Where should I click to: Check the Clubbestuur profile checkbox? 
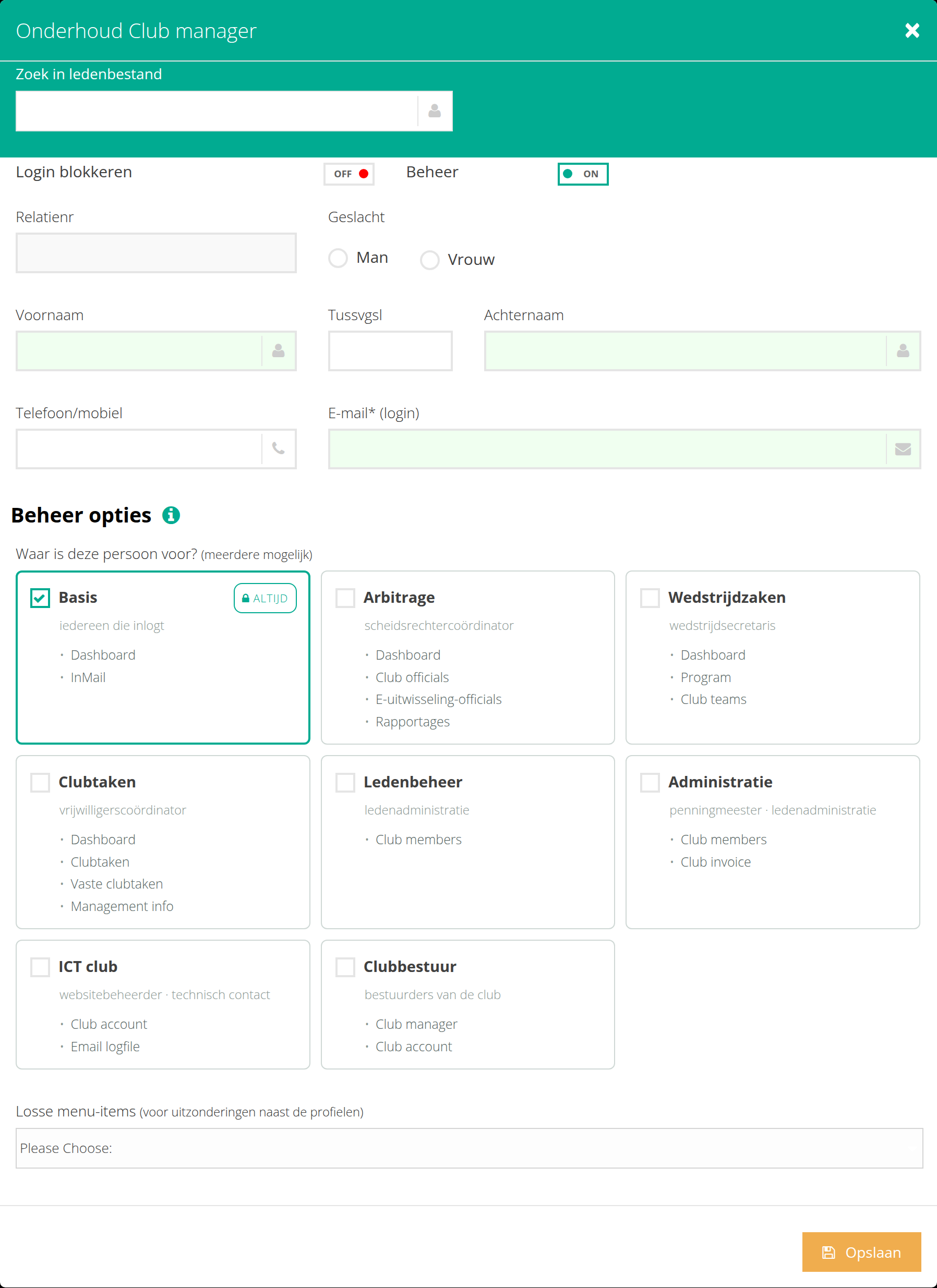click(x=345, y=967)
